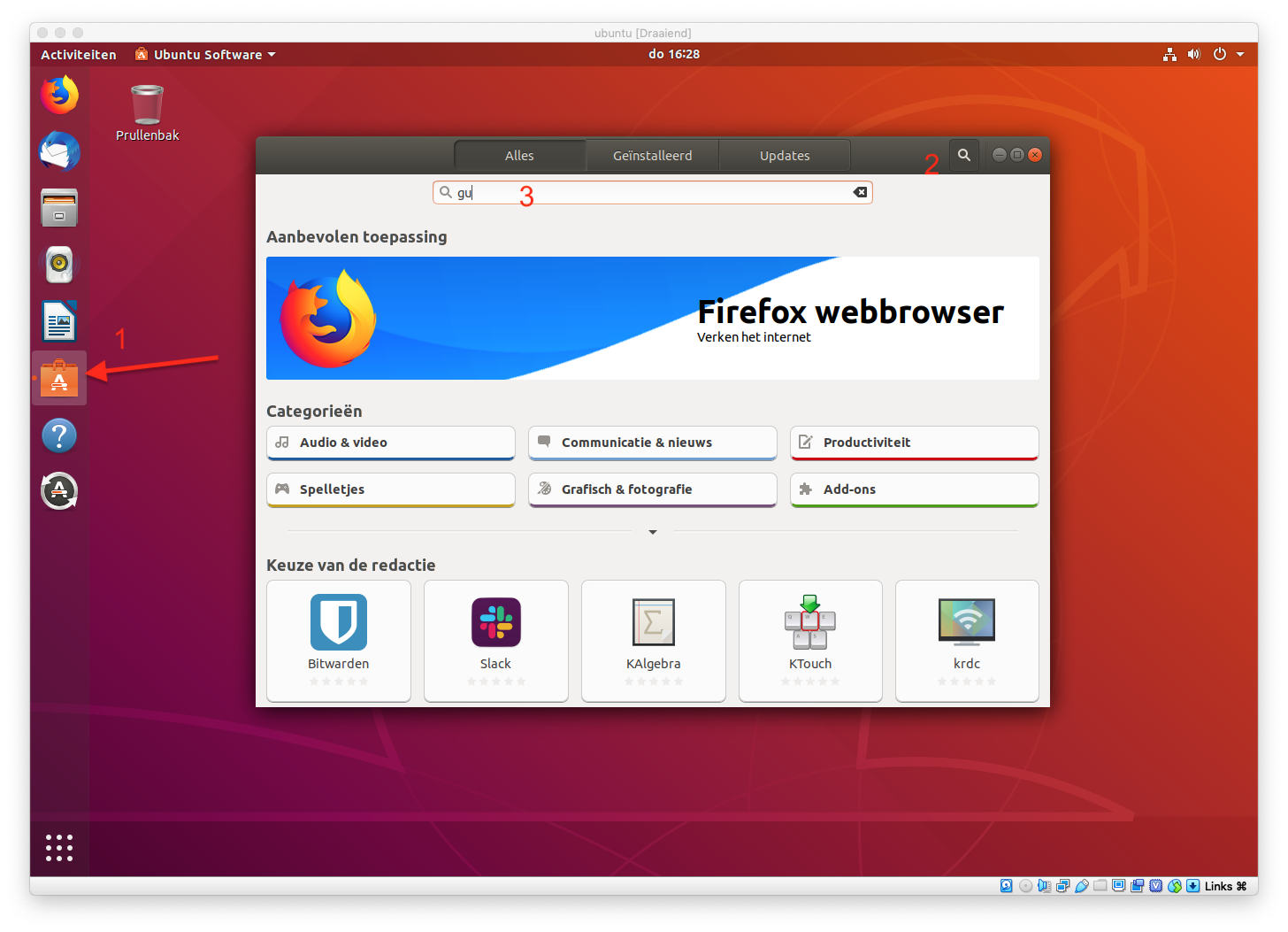Viewport: 1288px width, 932px height.
Task: Launch Firefox from the Ubuntu dock
Action: 59,96
